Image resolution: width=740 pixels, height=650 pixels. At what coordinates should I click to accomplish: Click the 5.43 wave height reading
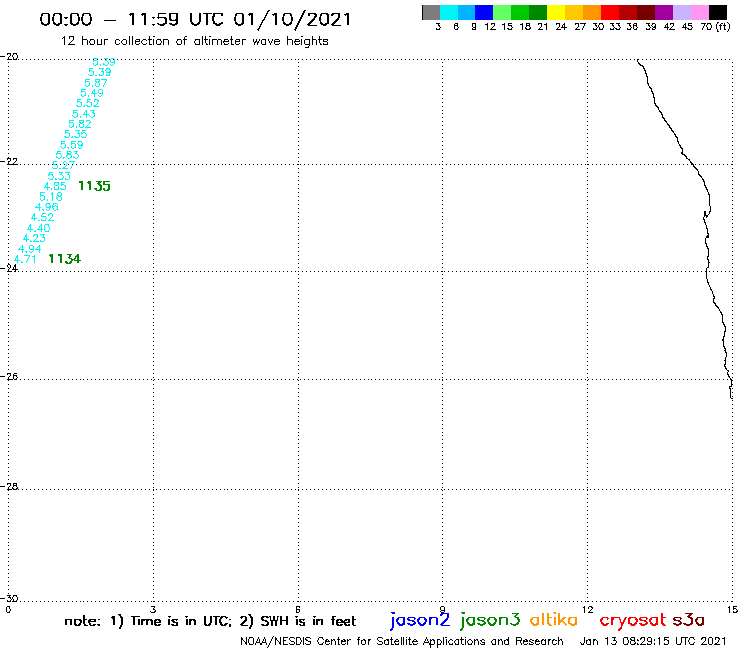click(x=84, y=114)
